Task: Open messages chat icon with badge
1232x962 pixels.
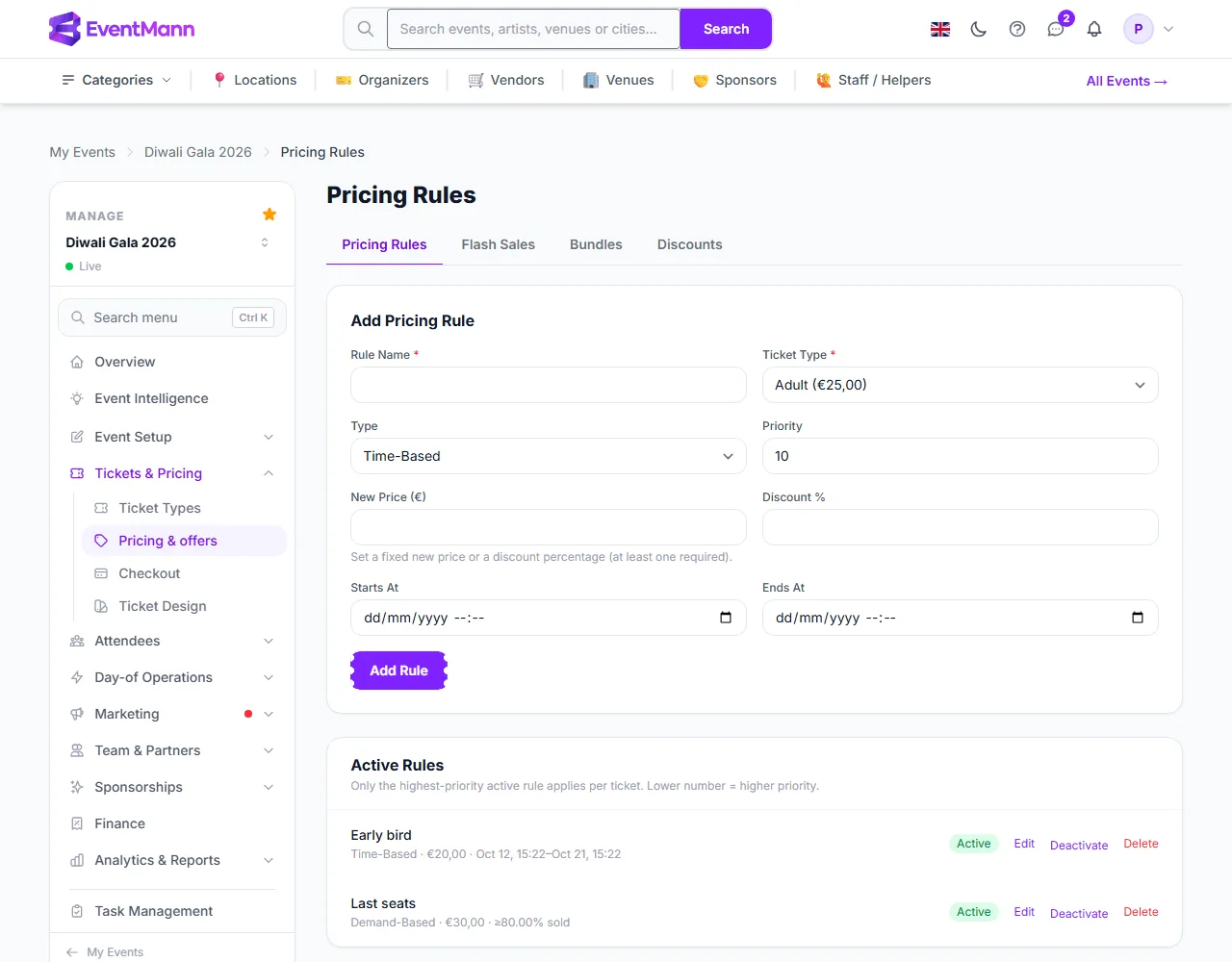Action: coord(1056,29)
